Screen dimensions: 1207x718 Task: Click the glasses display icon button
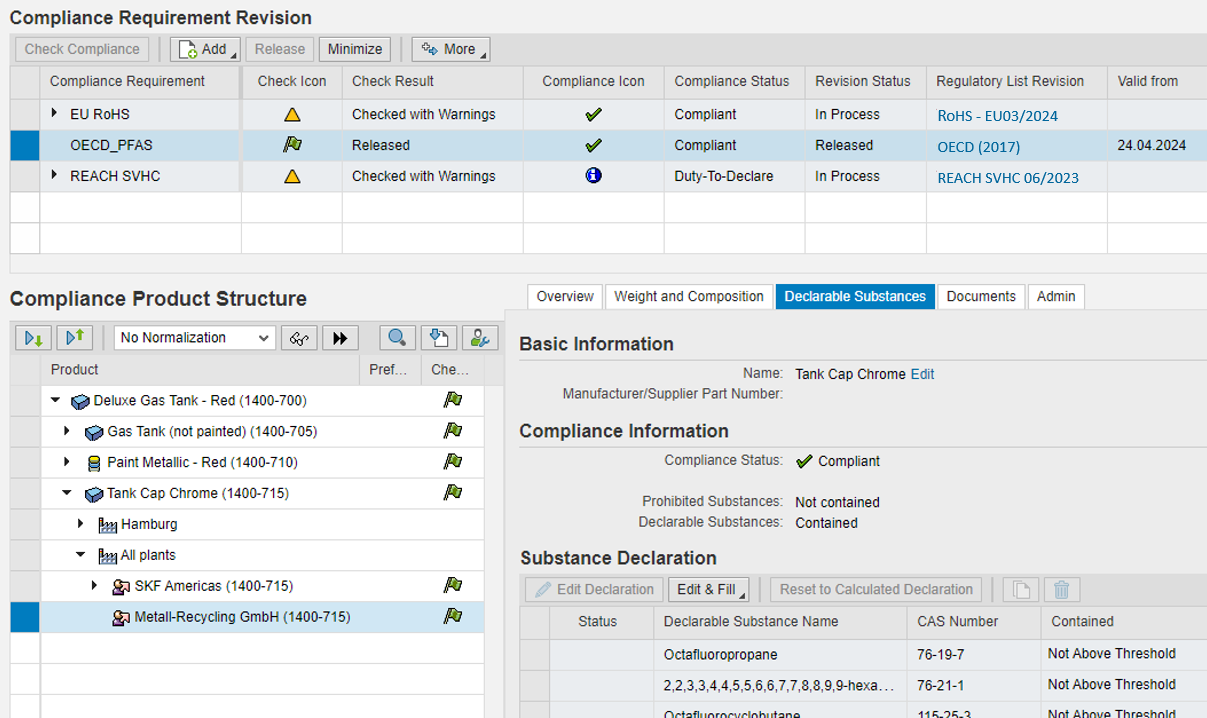298,338
